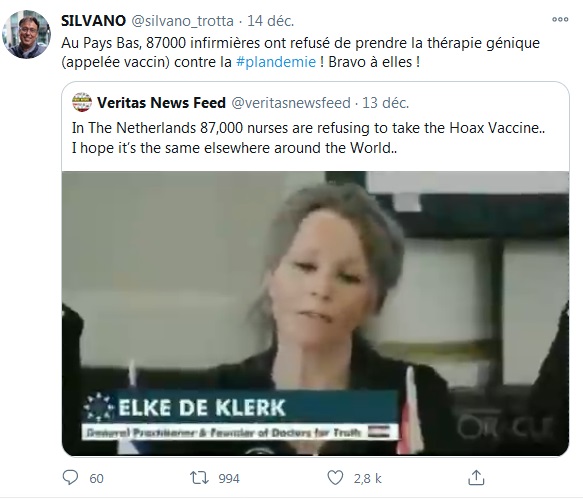View the 994 retweets count

coord(229,478)
